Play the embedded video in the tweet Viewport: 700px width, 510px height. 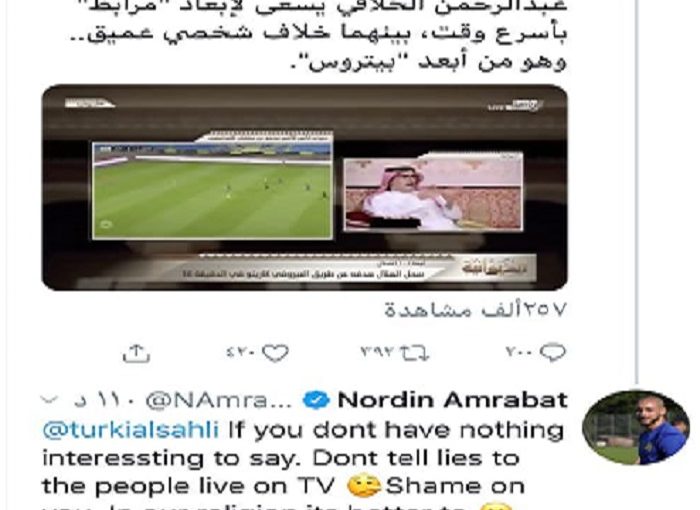tap(304, 188)
